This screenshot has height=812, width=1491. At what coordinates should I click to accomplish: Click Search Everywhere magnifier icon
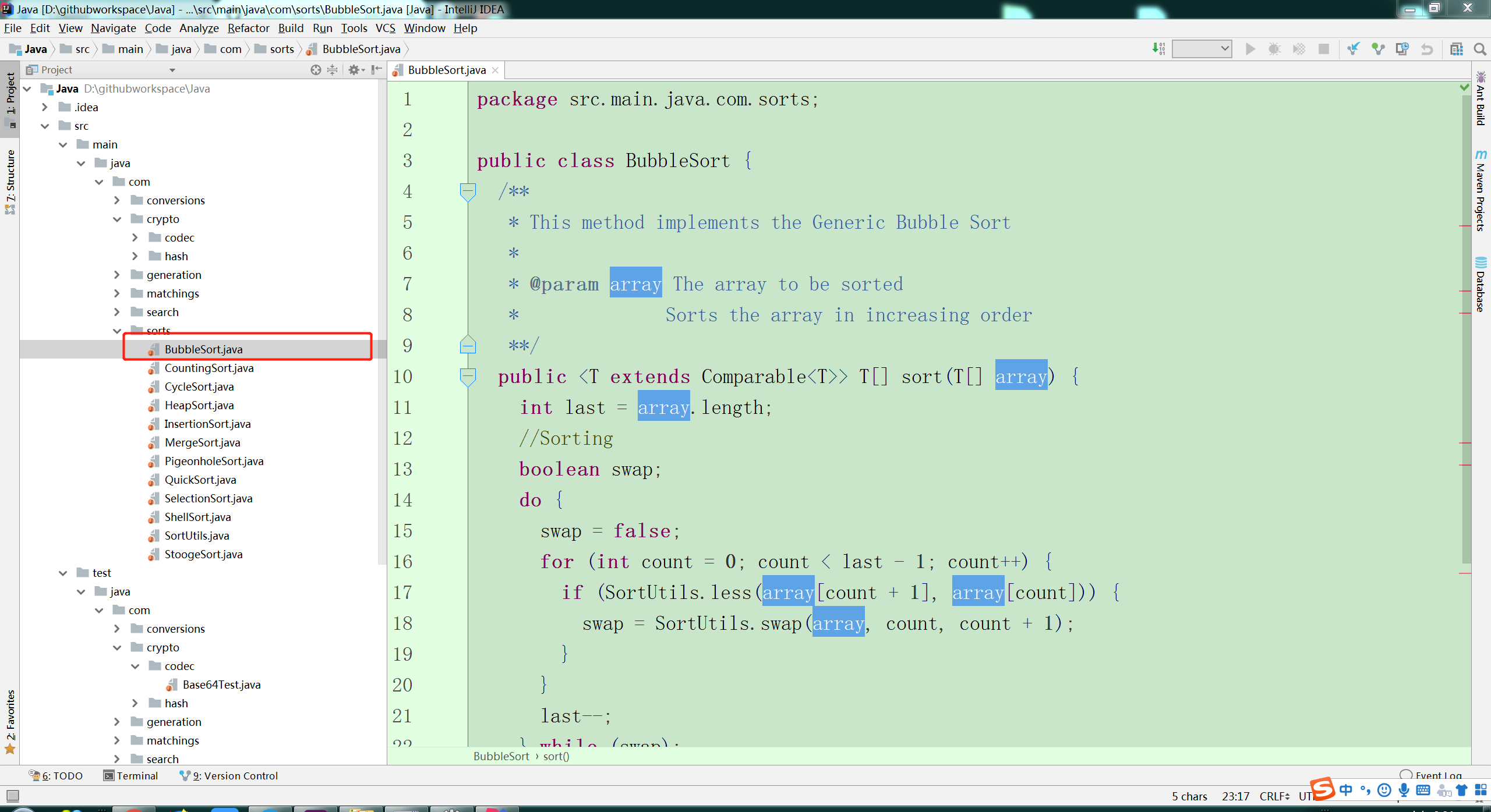(1479, 49)
